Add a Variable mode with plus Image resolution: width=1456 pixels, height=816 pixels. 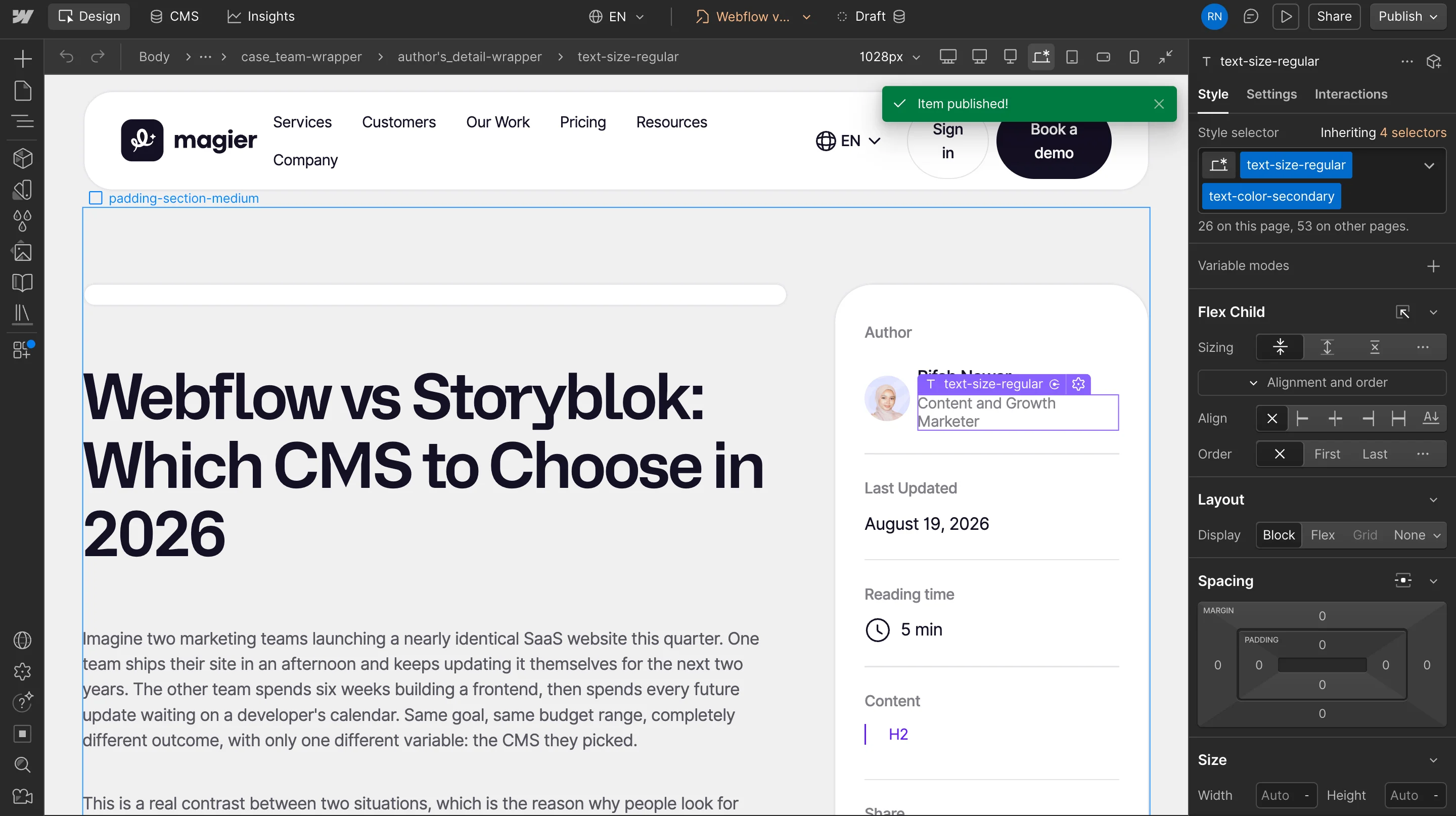[1433, 266]
